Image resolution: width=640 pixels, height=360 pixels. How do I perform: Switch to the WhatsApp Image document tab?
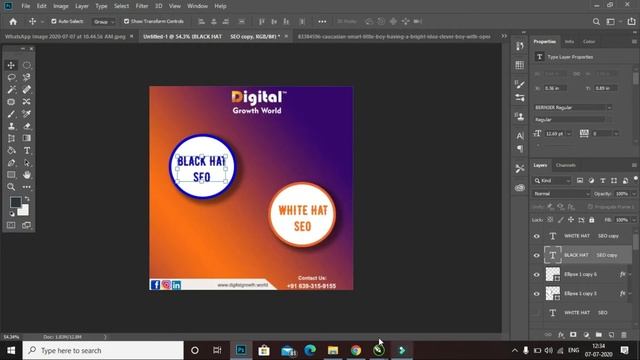(65, 36)
